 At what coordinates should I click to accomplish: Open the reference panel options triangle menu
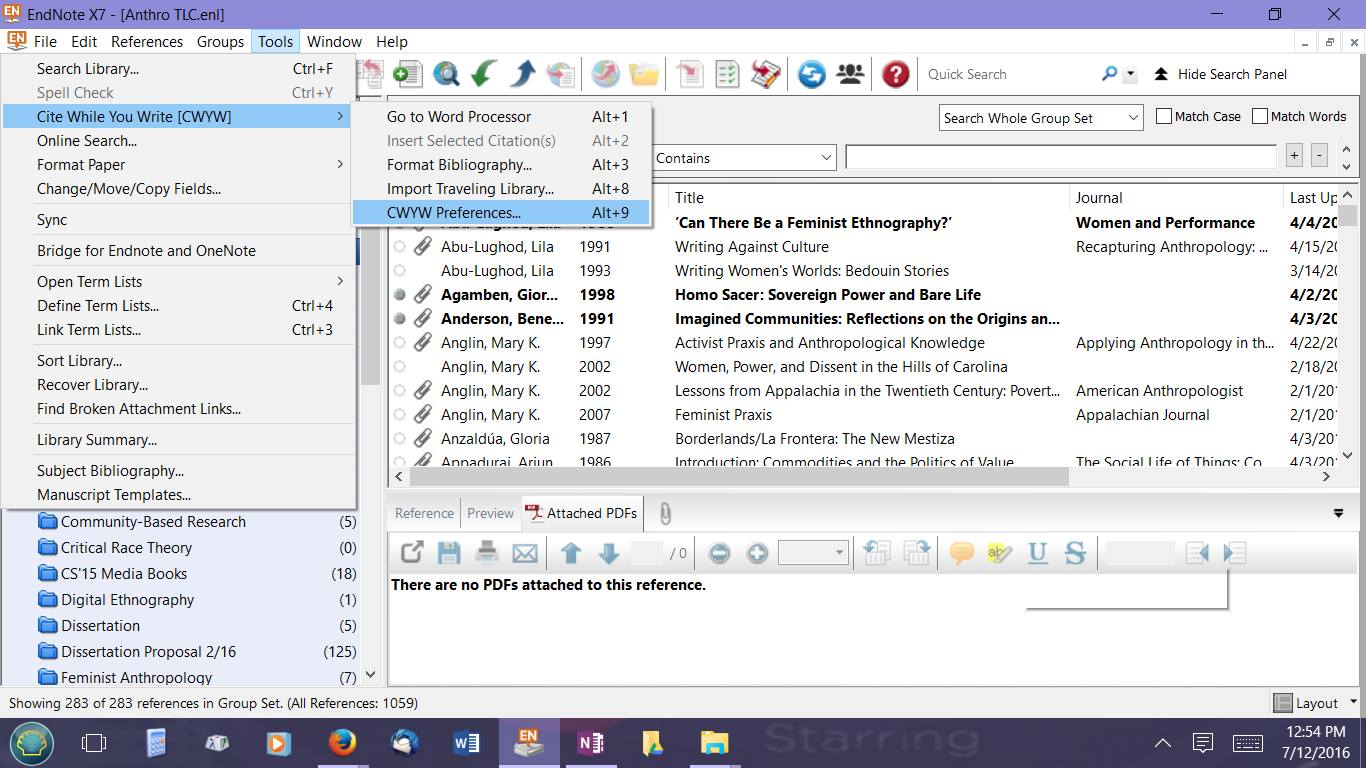[1339, 513]
